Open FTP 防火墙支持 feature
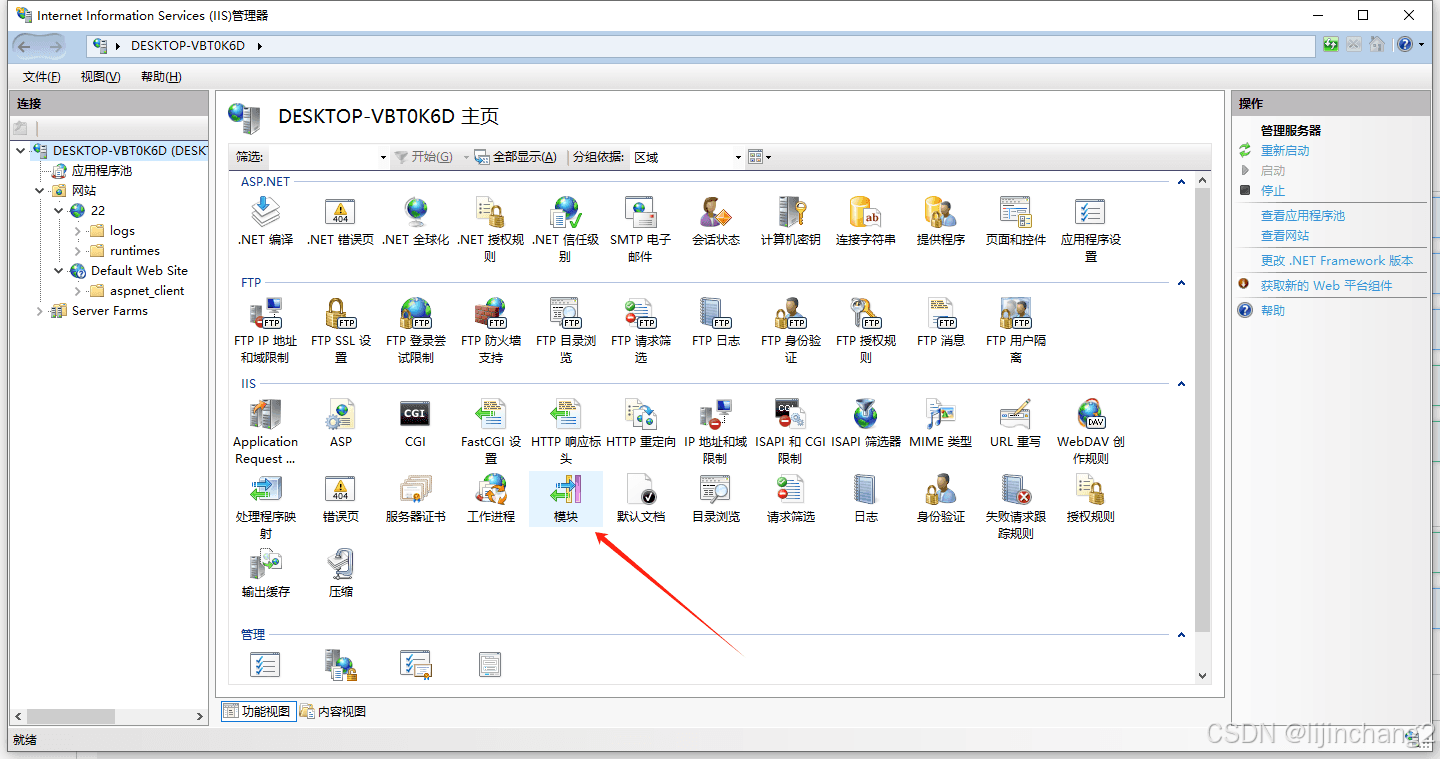 tap(490, 330)
